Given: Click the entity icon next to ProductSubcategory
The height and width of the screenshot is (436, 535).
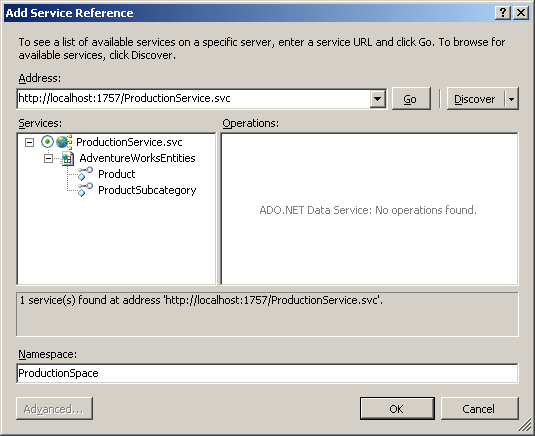Looking at the screenshot, I should pos(85,190).
